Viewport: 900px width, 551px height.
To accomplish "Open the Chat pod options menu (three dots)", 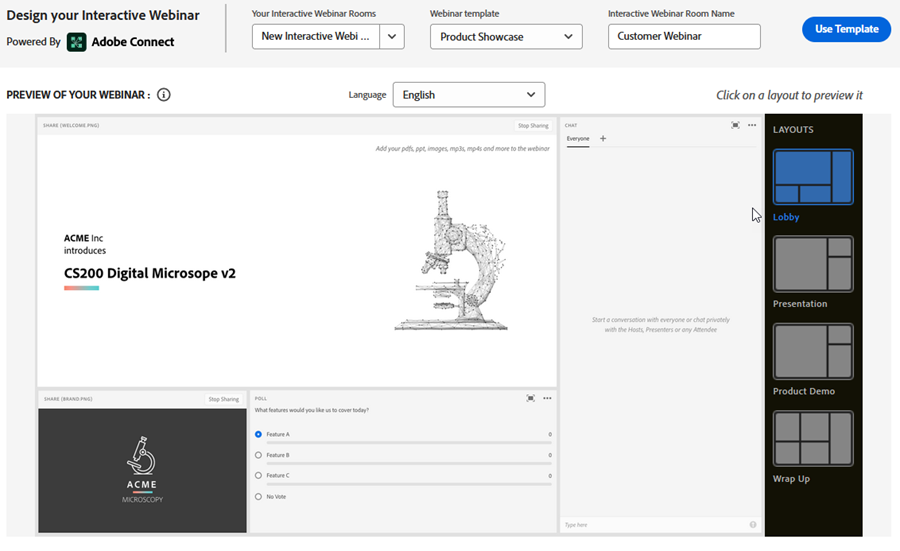I will 752,125.
